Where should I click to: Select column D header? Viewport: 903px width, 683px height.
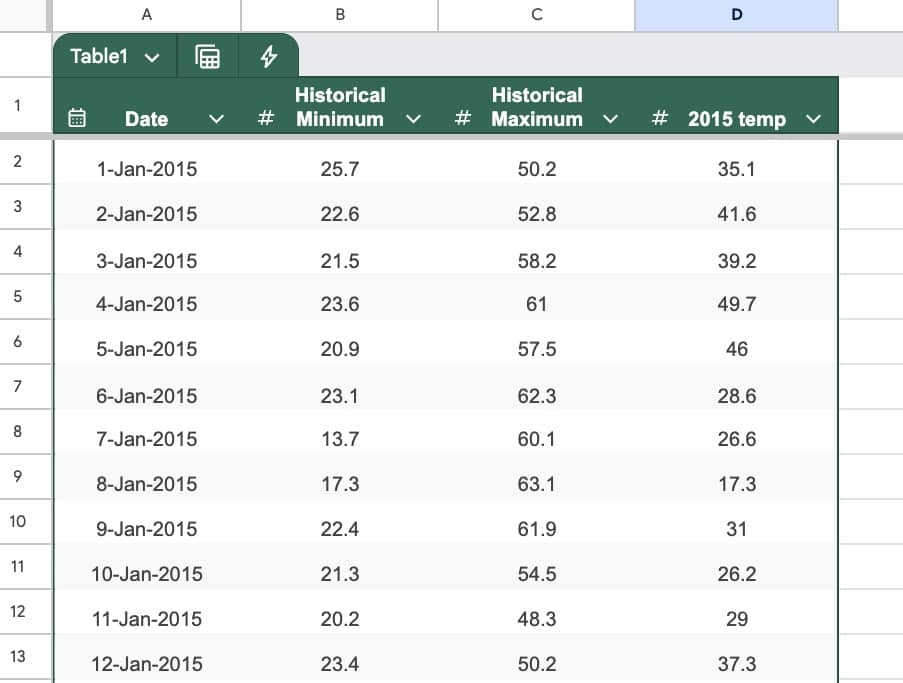point(737,14)
